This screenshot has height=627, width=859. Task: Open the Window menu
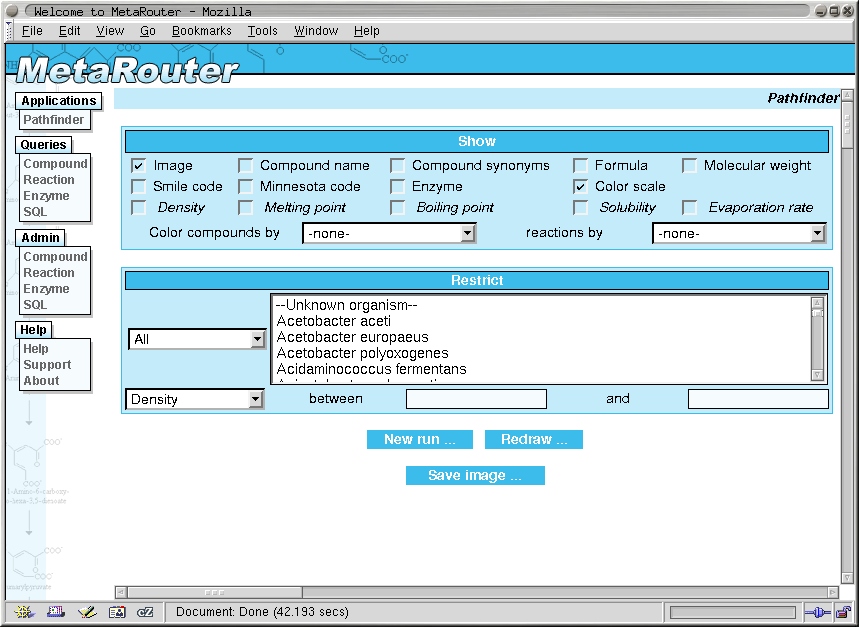coord(316,31)
